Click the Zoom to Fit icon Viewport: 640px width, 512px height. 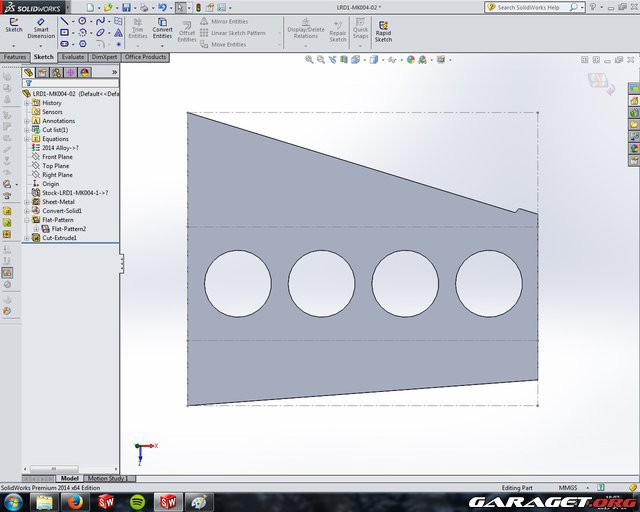[309, 59]
